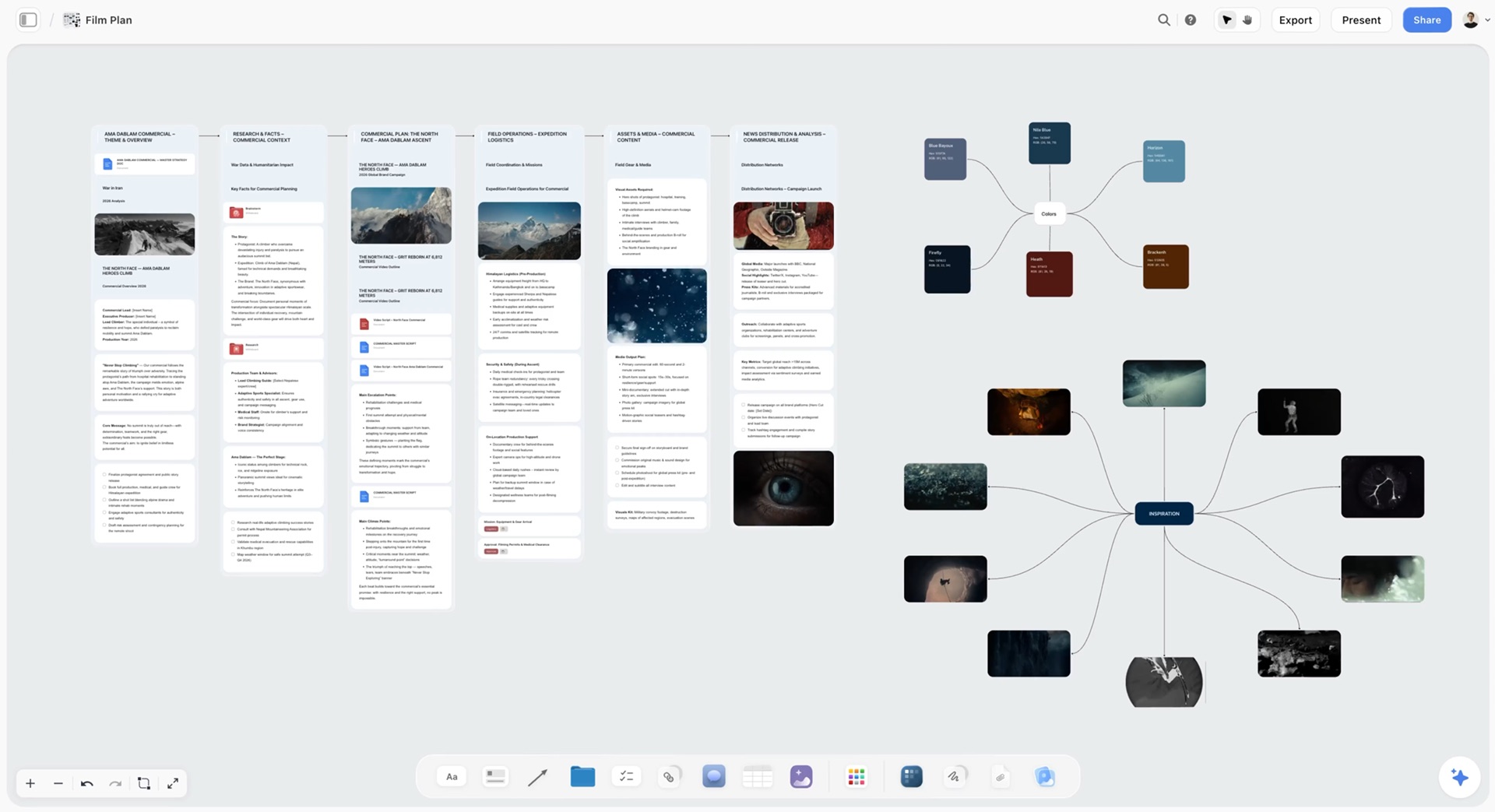
Task: Click the Film Plan board title
Action: (x=108, y=20)
